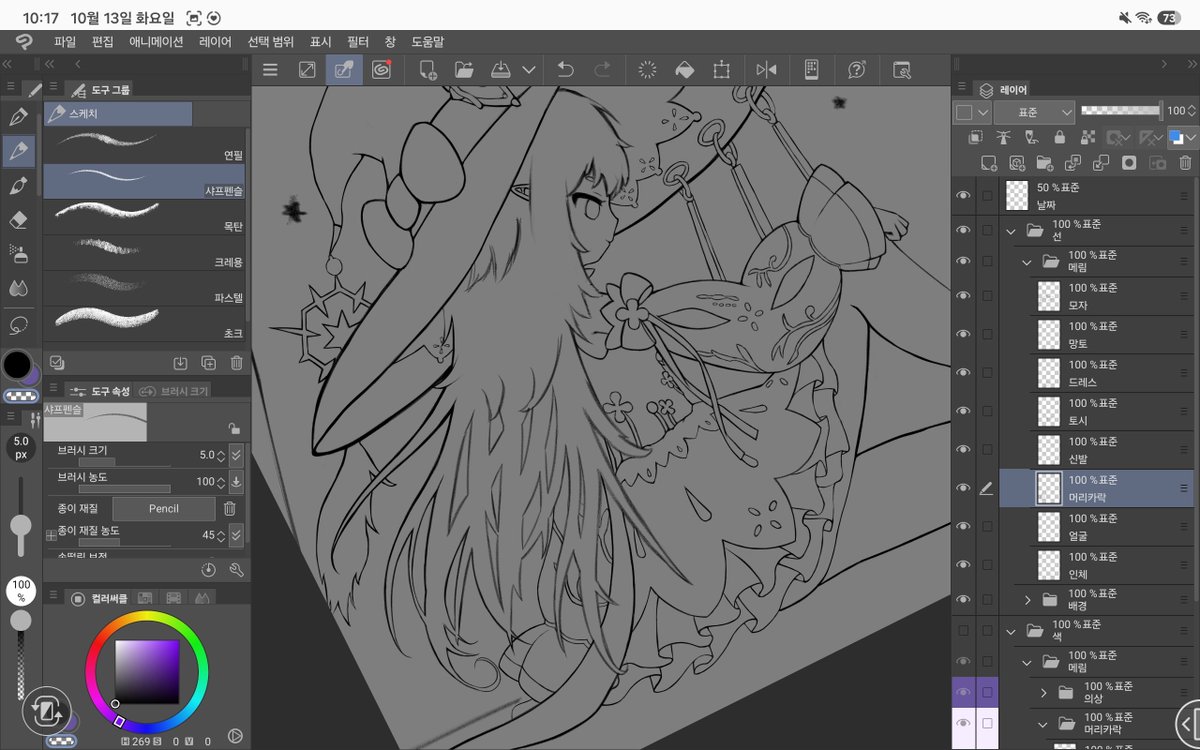Click the Flip Horizontal icon
Screen dimensions: 1200x750
767,70
